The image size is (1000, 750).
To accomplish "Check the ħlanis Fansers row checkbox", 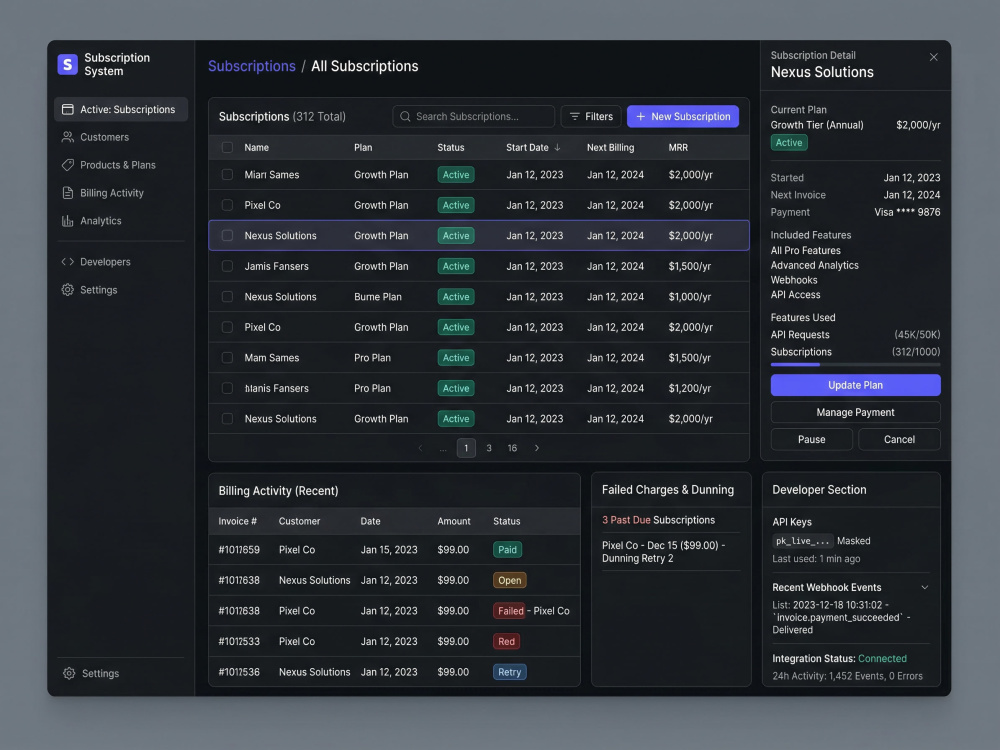I will point(227,388).
